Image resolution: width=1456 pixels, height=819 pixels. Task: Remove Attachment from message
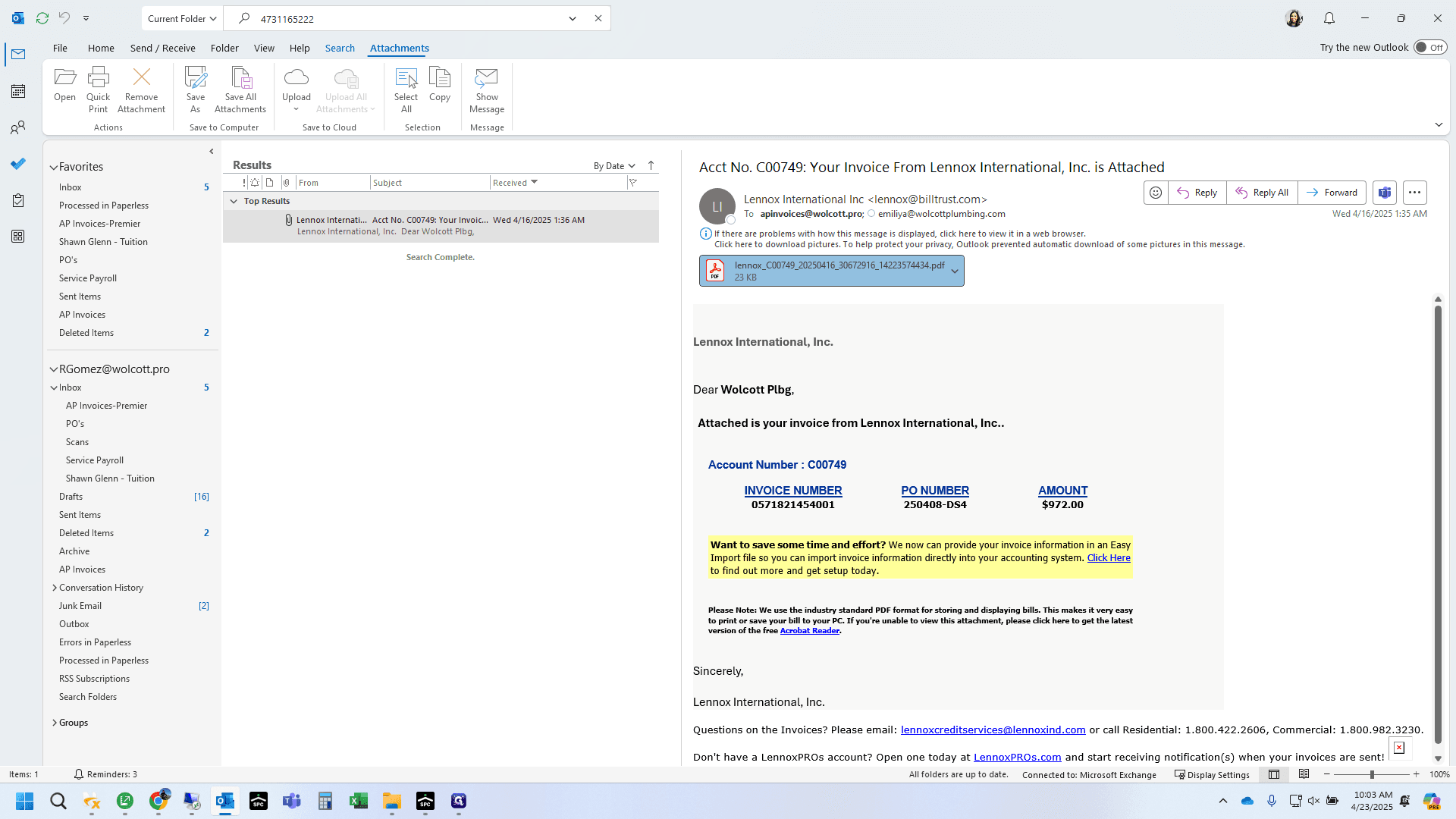pos(141,89)
